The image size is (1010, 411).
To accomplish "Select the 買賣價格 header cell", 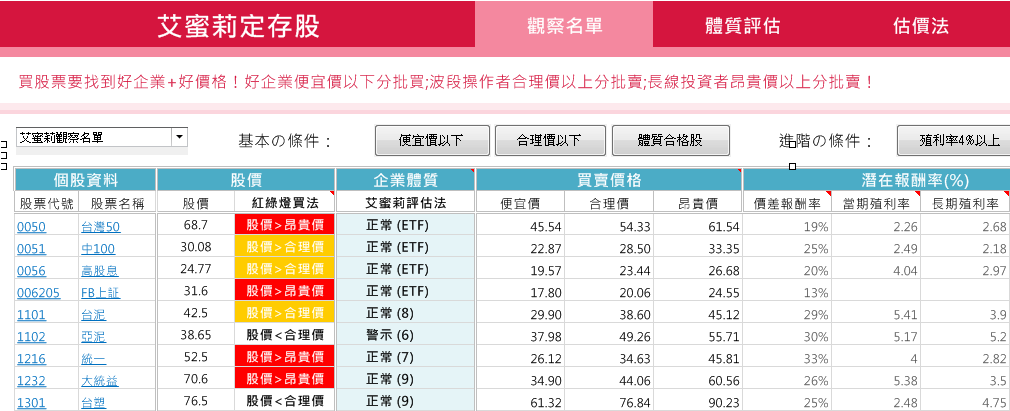I will point(609,180).
